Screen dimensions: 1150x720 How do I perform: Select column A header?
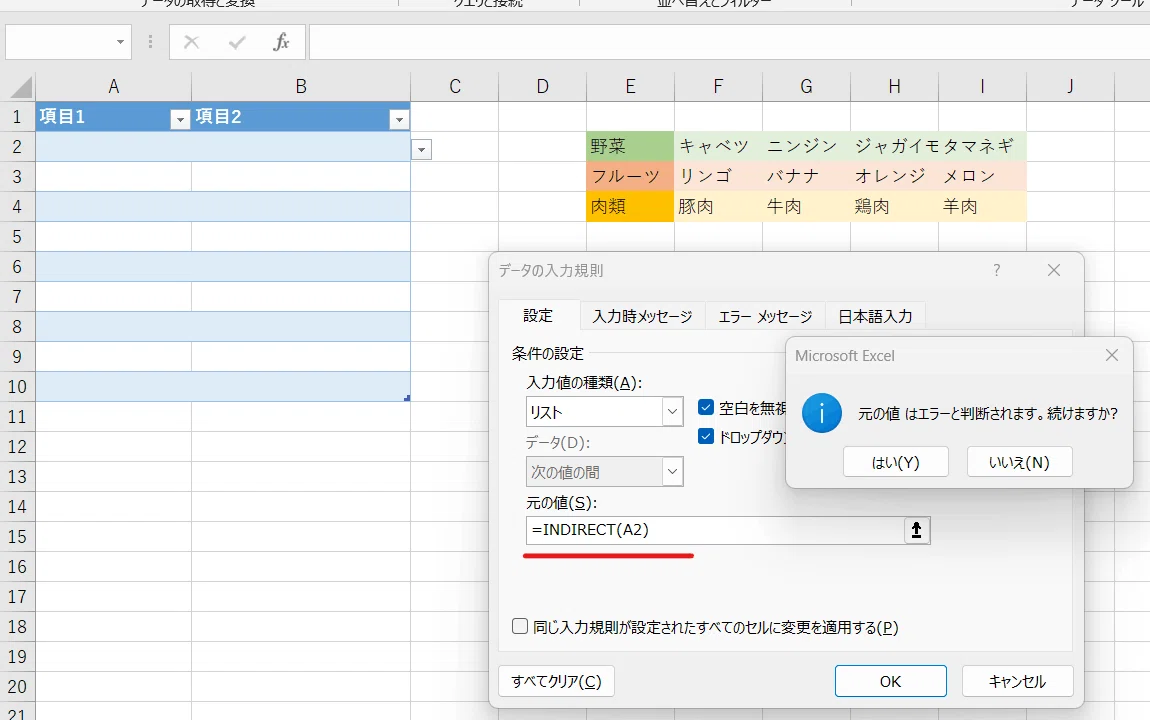[x=114, y=87]
